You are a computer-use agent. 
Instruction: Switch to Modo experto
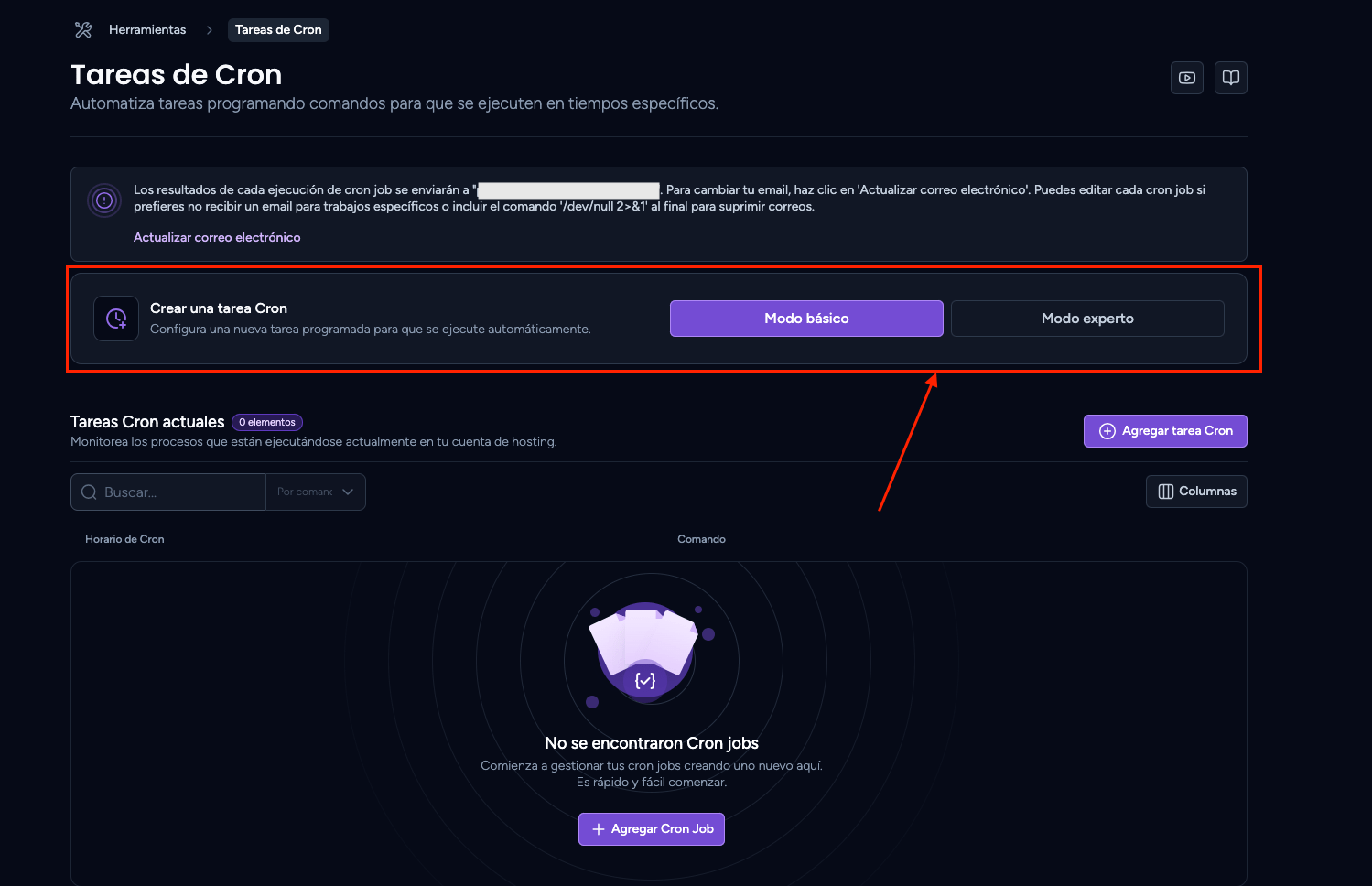point(1087,319)
